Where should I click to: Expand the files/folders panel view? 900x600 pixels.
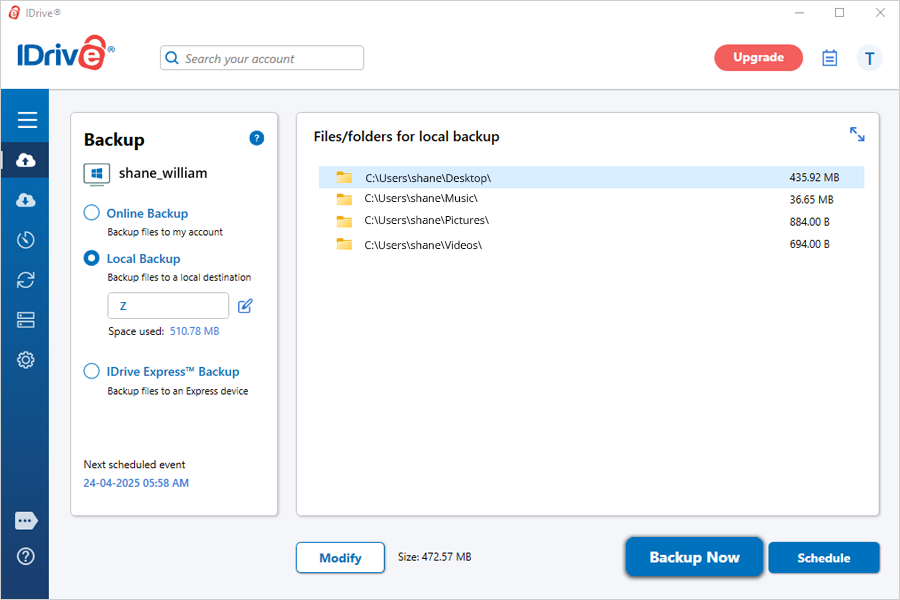point(857,134)
